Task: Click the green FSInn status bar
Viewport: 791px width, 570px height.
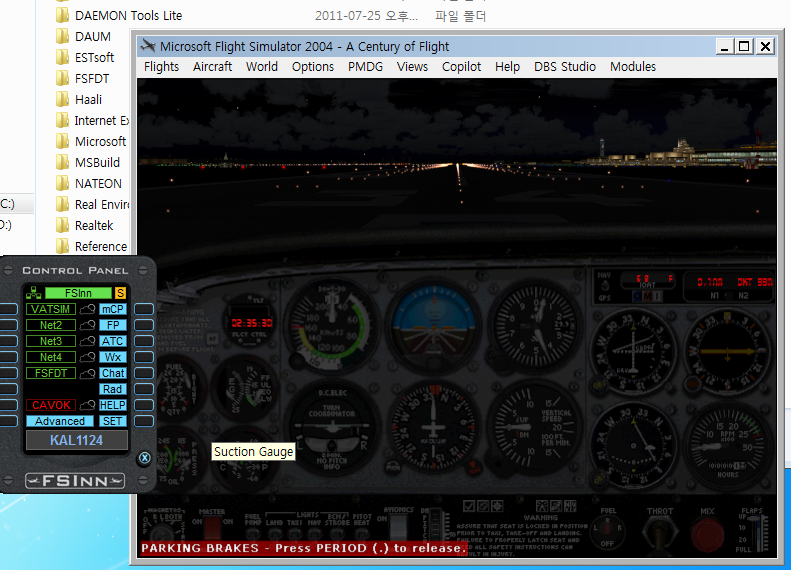Action: coord(78,293)
